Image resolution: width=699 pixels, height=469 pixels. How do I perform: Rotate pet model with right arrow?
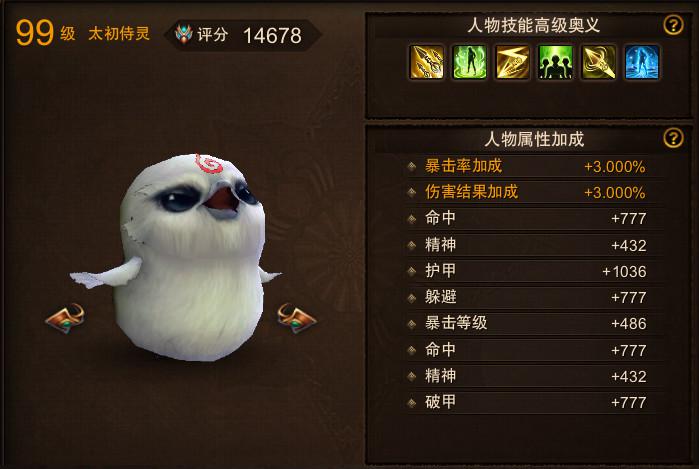tap(296, 318)
